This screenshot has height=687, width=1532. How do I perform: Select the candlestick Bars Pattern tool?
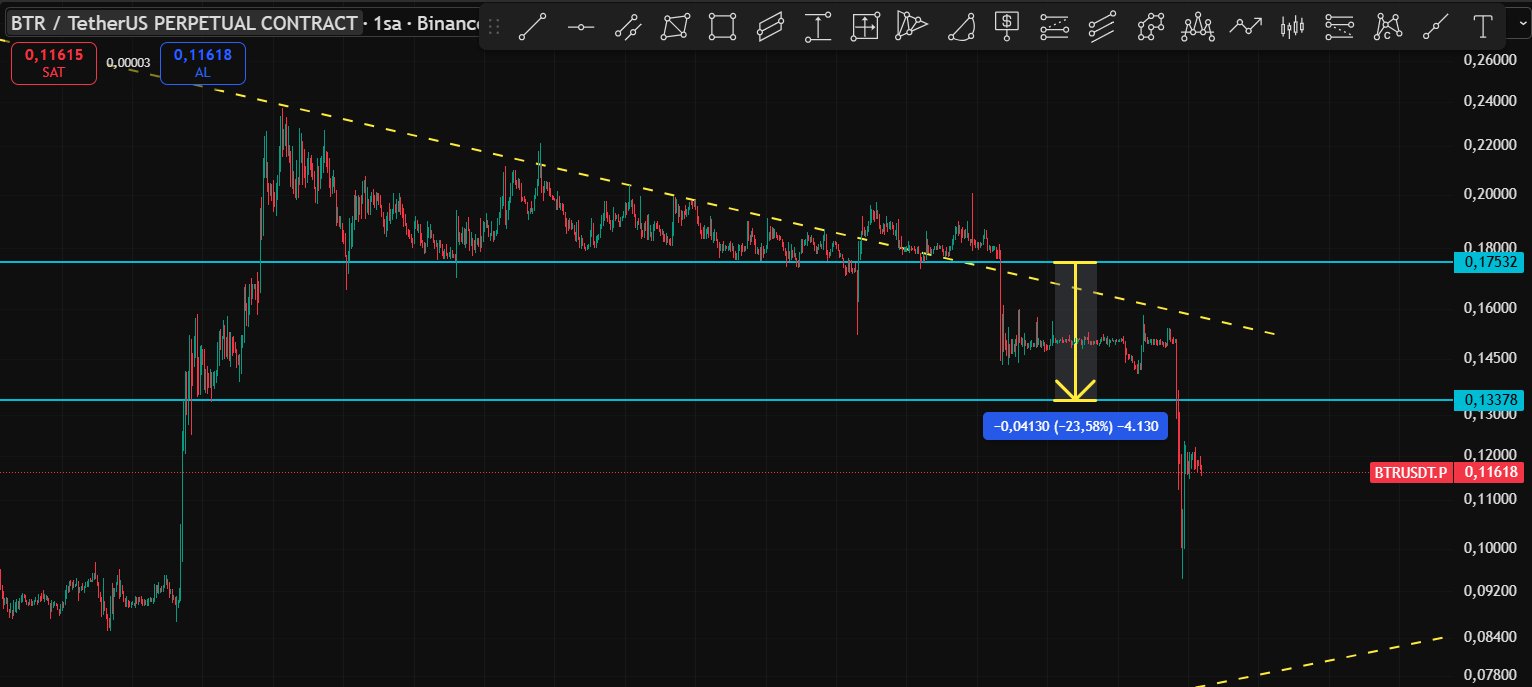[1293, 27]
